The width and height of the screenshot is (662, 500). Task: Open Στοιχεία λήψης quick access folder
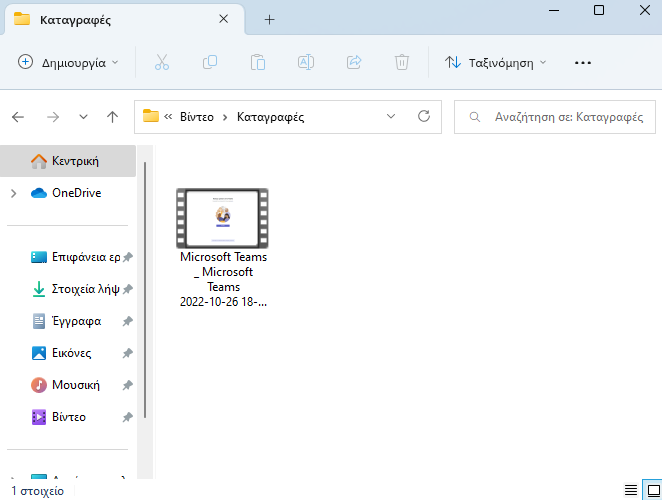[x=76, y=289]
